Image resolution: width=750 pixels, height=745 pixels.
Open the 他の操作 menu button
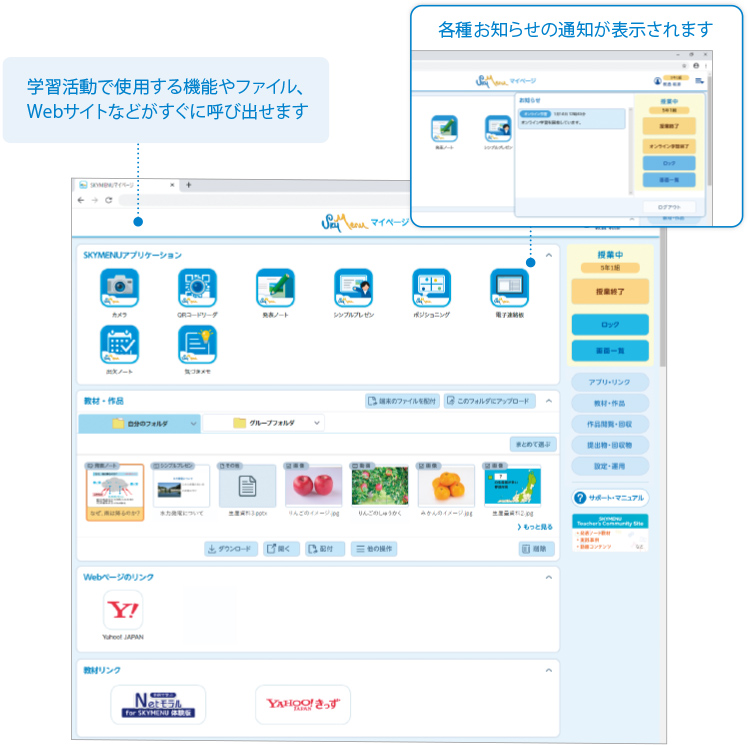click(374, 549)
